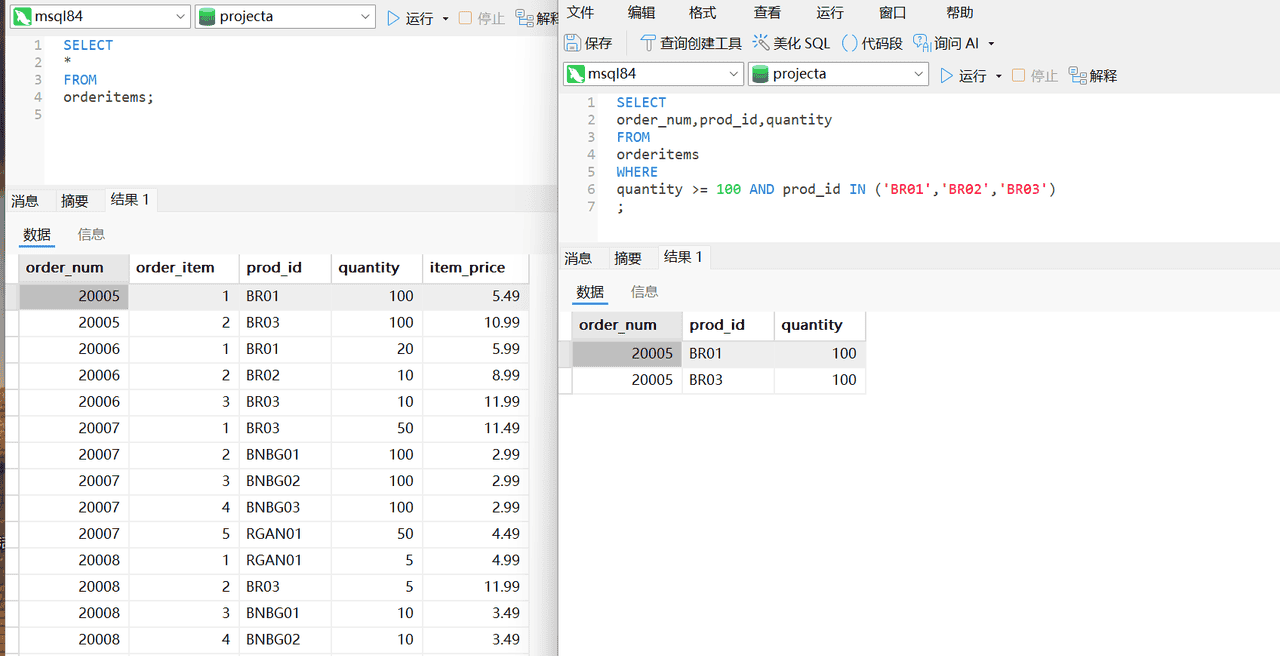Viewport: 1280px width, 656px height.
Task: Switch to 摘要 tab in left window
Action: (x=74, y=201)
